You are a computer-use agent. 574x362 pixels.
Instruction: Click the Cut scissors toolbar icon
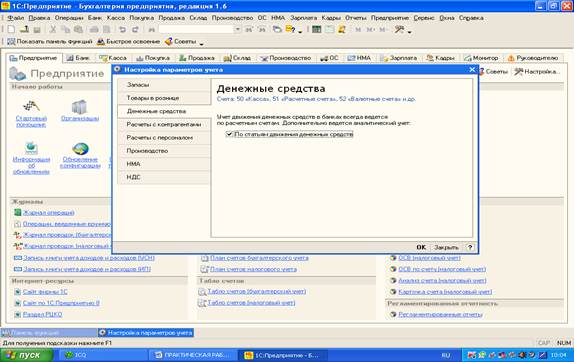(53, 30)
